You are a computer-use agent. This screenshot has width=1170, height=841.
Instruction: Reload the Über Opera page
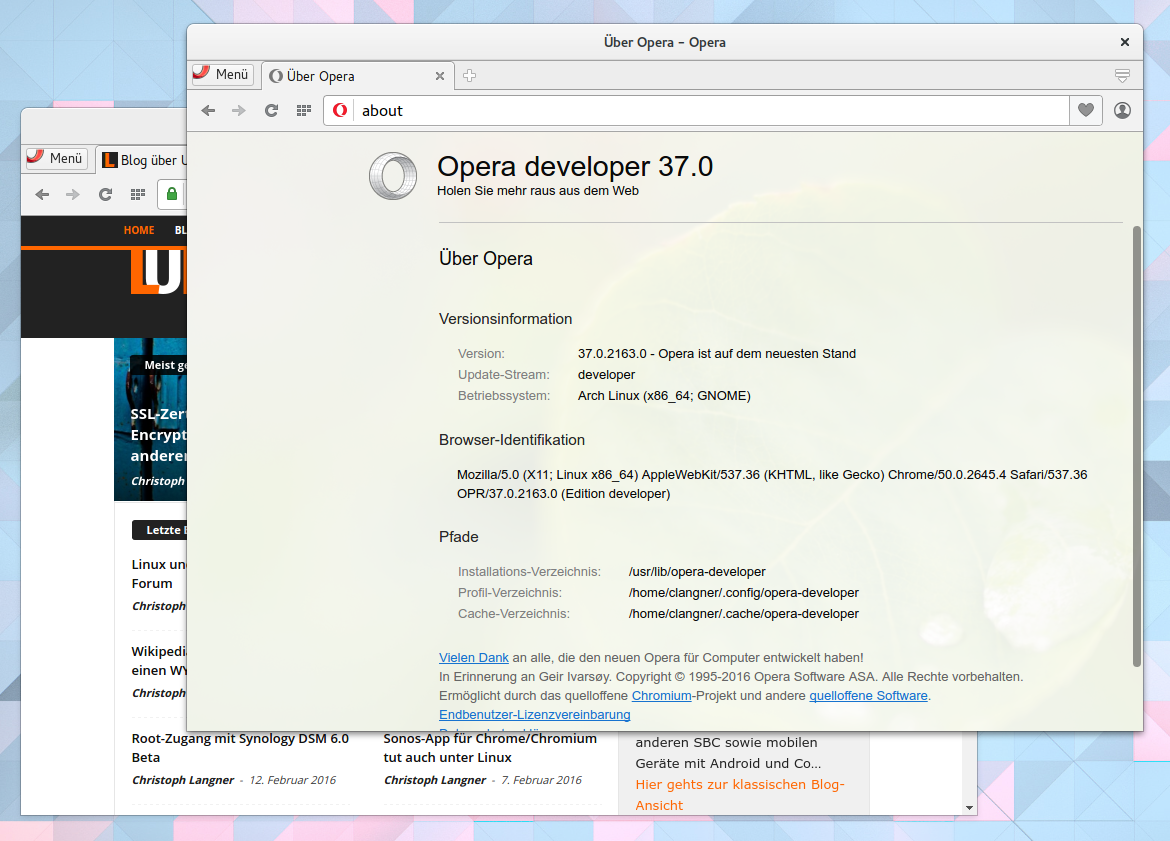coord(271,110)
